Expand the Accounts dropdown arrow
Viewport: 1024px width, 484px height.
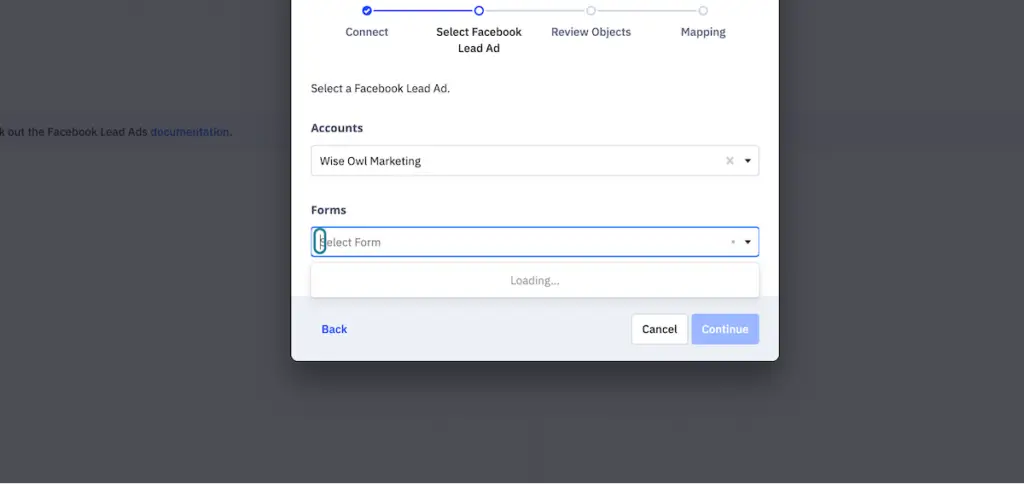tap(748, 161)
